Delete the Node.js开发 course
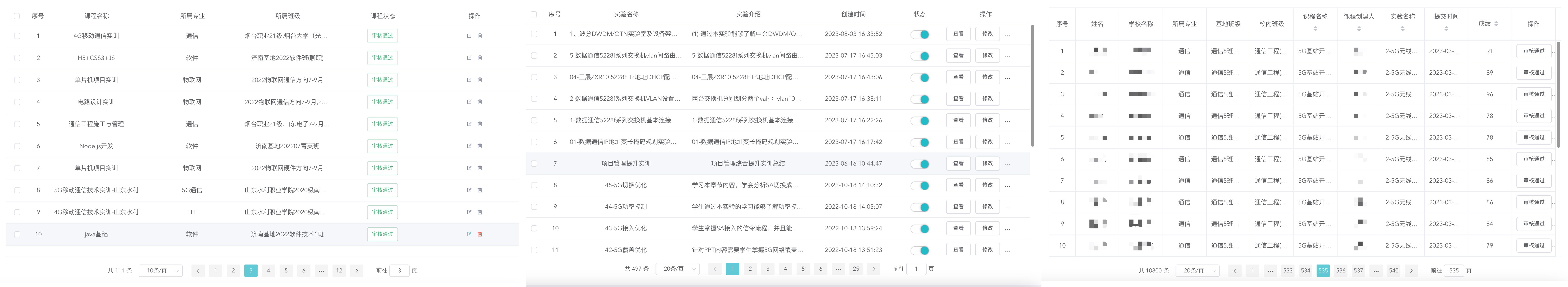 (x=480, y=146)
